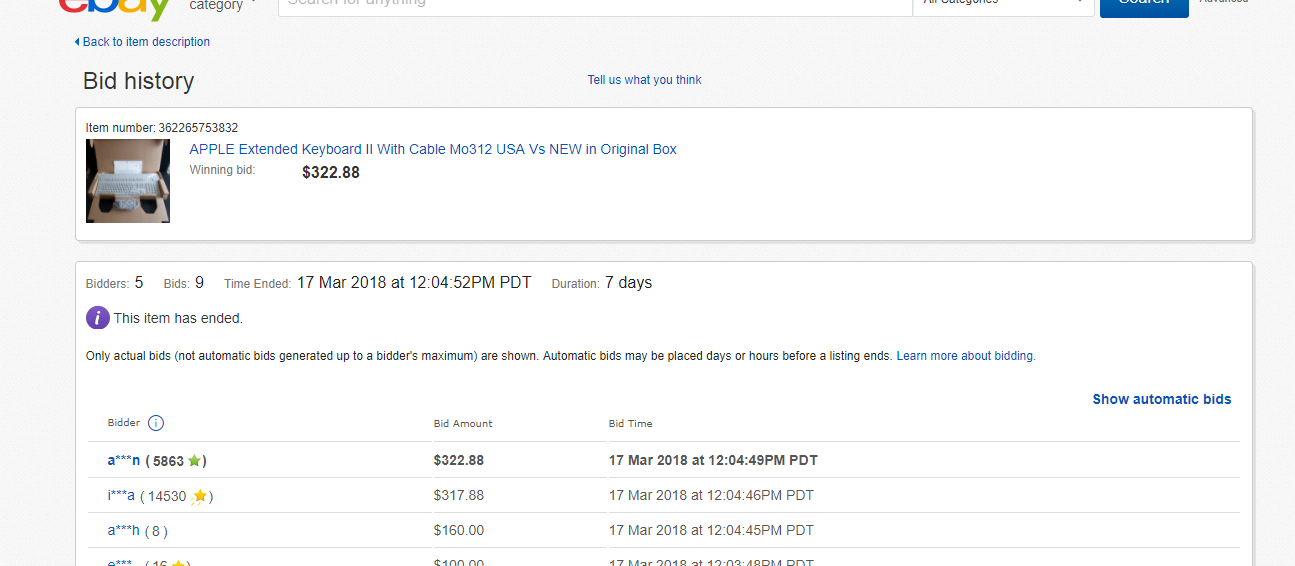
Task: Click the eBay logo
Action: pyautogui.click(x=115, y=6)
